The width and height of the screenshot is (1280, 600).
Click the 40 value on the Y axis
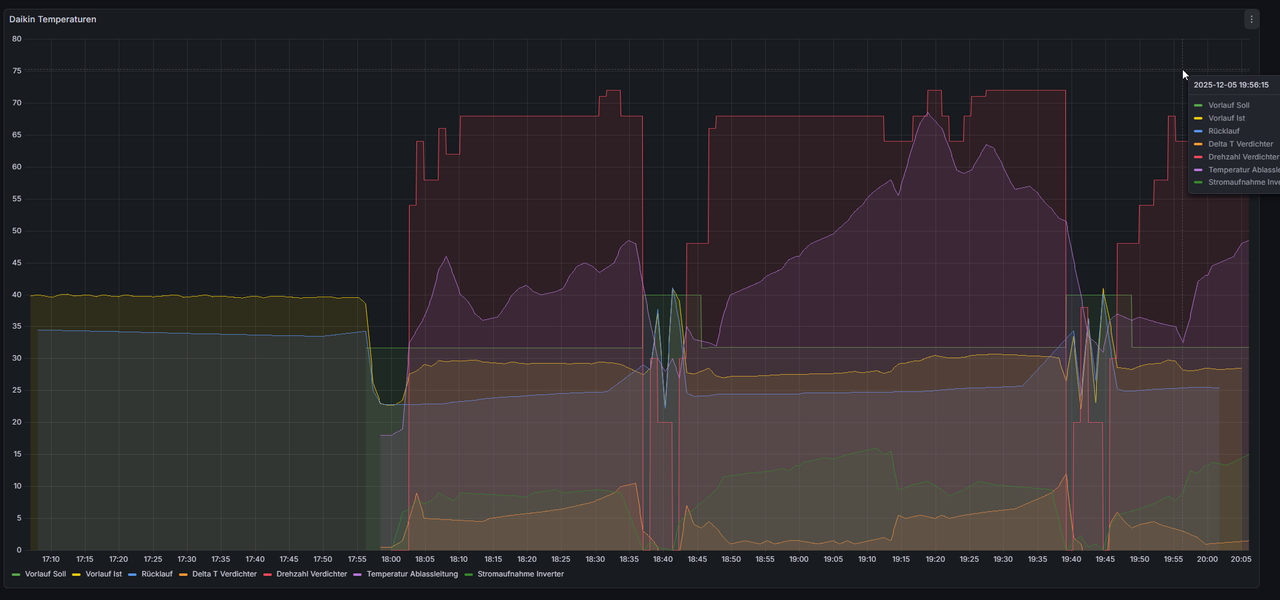pyautogui.click(x=16, y=295)
